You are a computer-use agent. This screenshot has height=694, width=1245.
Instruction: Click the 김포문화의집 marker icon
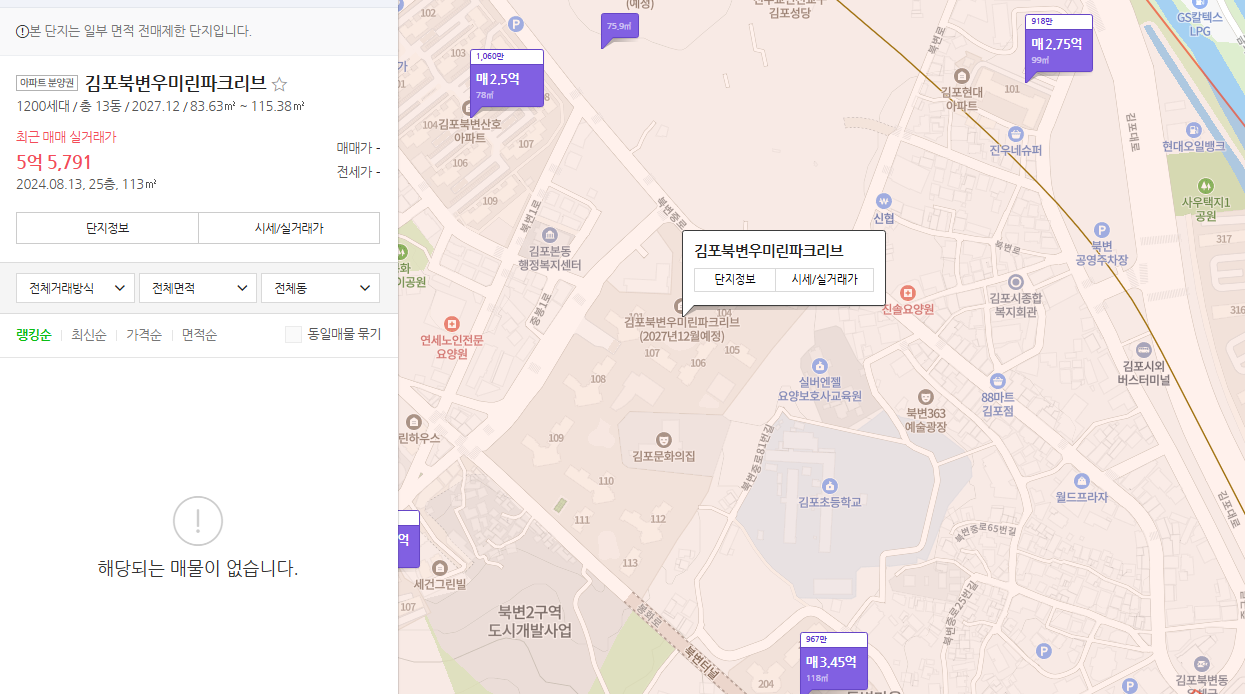662,438
